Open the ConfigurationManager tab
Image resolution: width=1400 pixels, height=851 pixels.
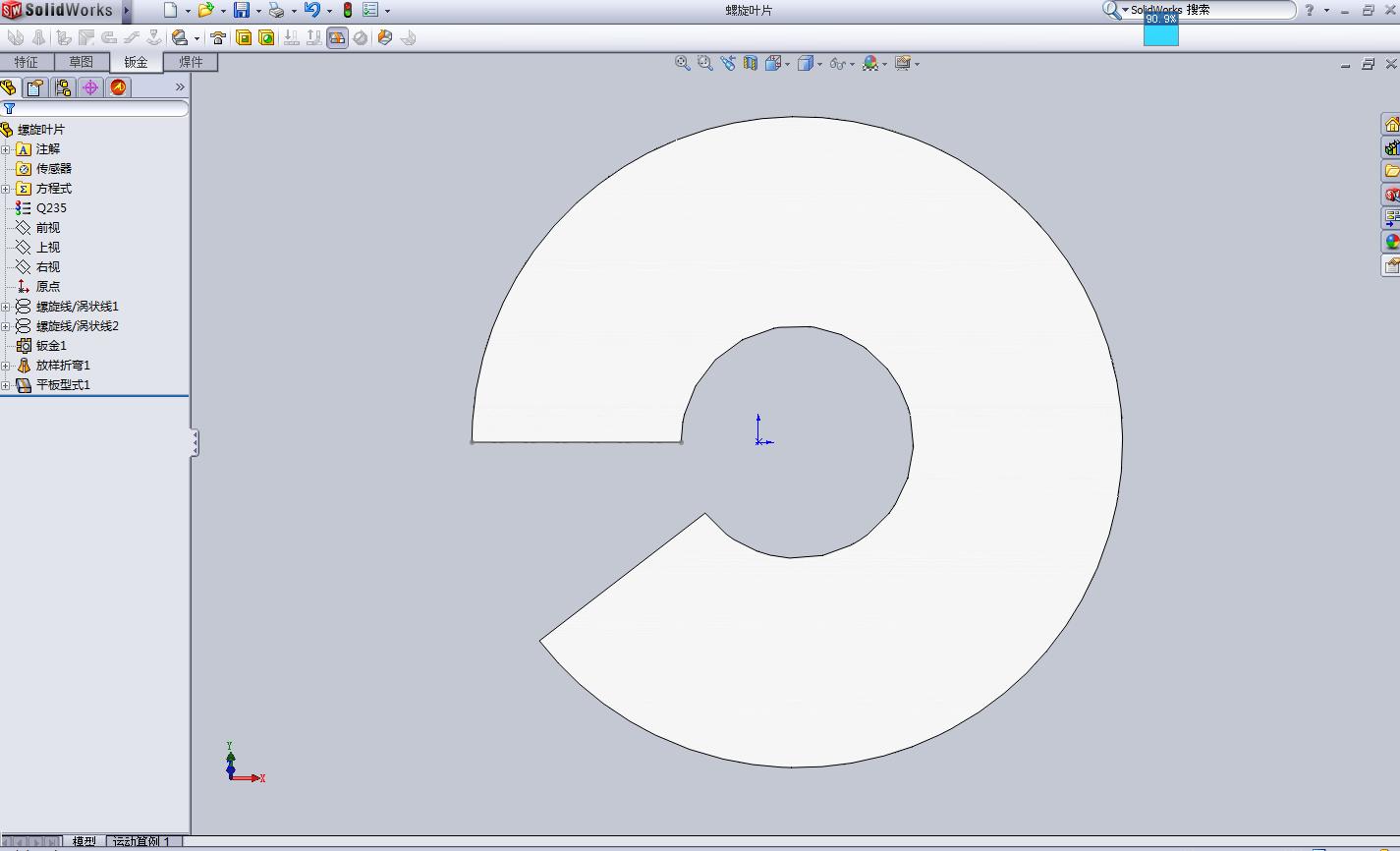pos(63,87)
